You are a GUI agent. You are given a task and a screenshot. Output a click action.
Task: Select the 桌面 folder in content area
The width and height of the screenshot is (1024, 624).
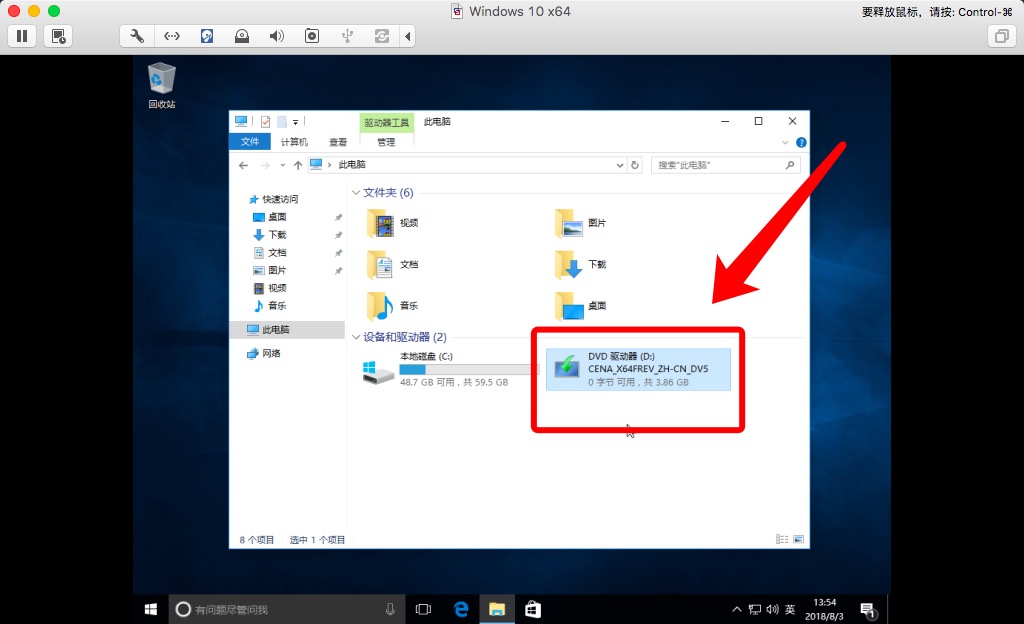(x=580, y=305)
